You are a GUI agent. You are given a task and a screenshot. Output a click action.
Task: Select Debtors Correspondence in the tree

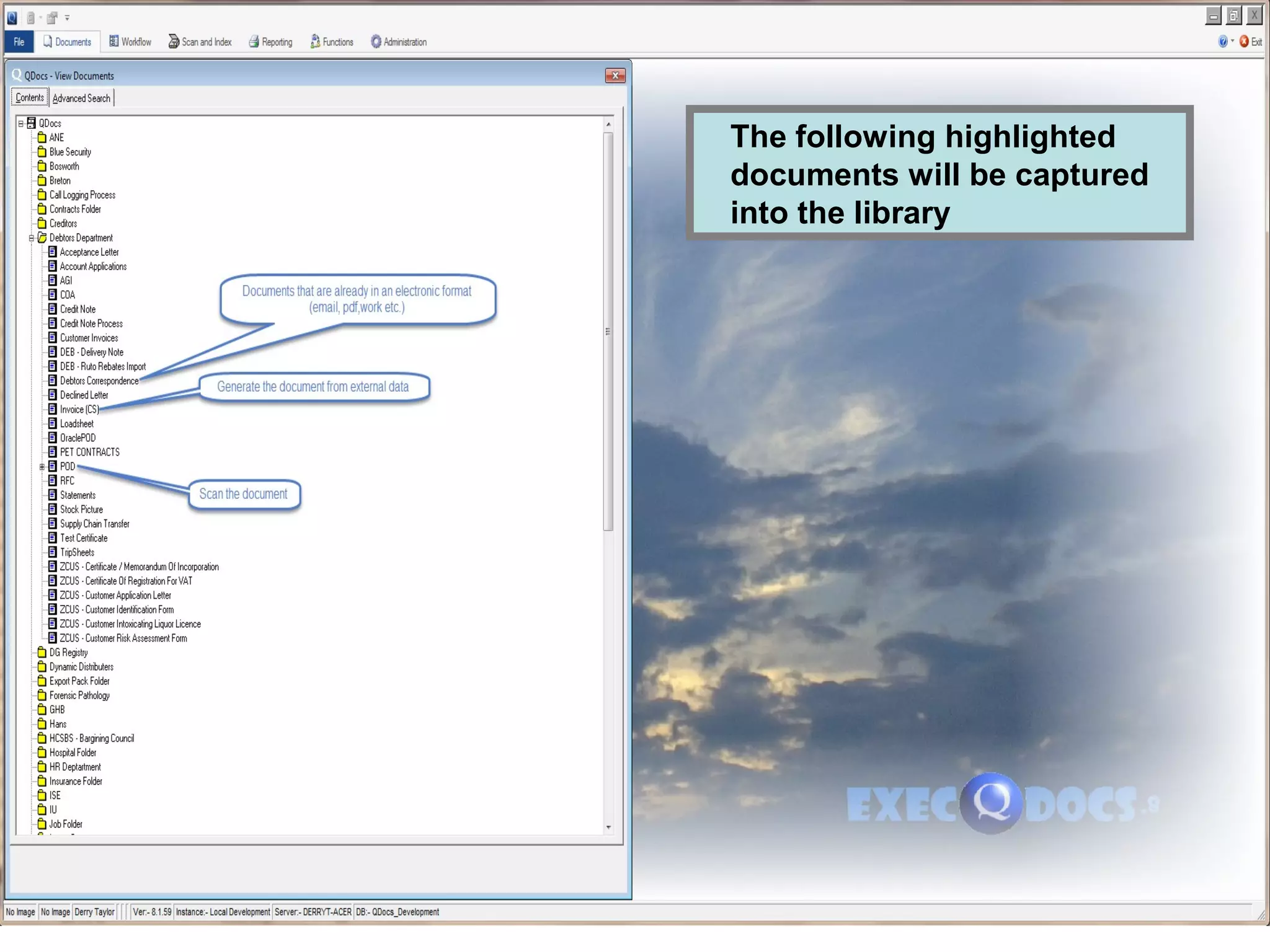click(x=99, y=381)
